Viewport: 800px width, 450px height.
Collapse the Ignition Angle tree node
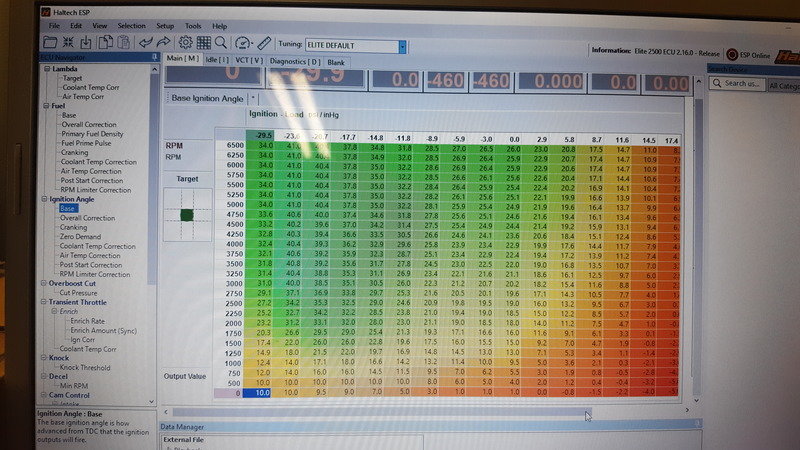[44, 199]
